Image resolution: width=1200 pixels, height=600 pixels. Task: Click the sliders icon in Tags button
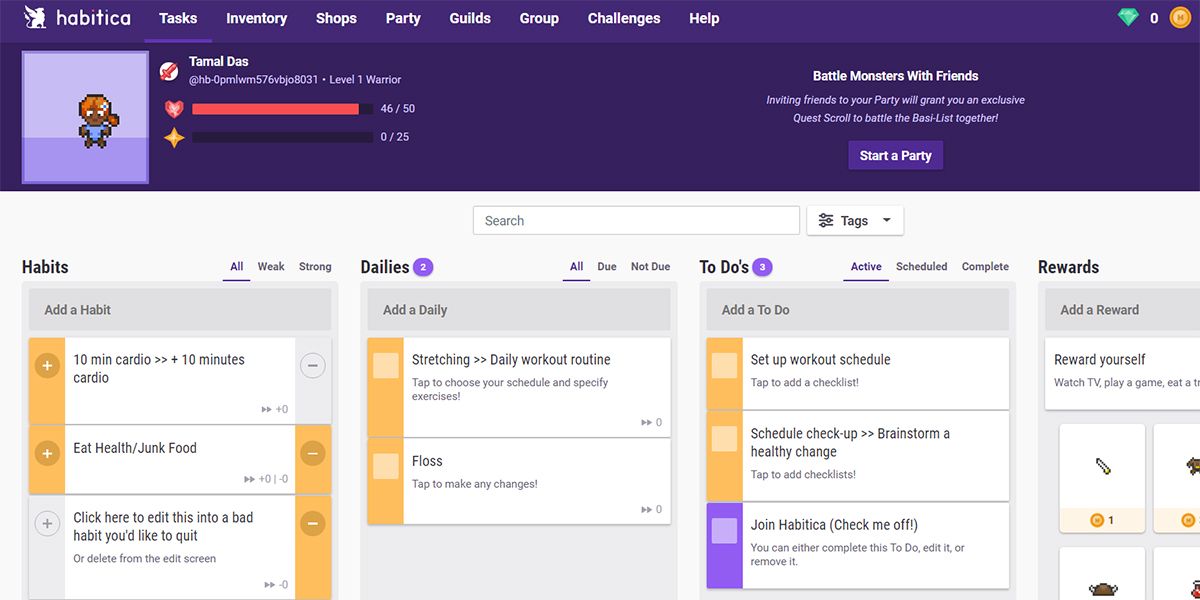click(826, 221)
